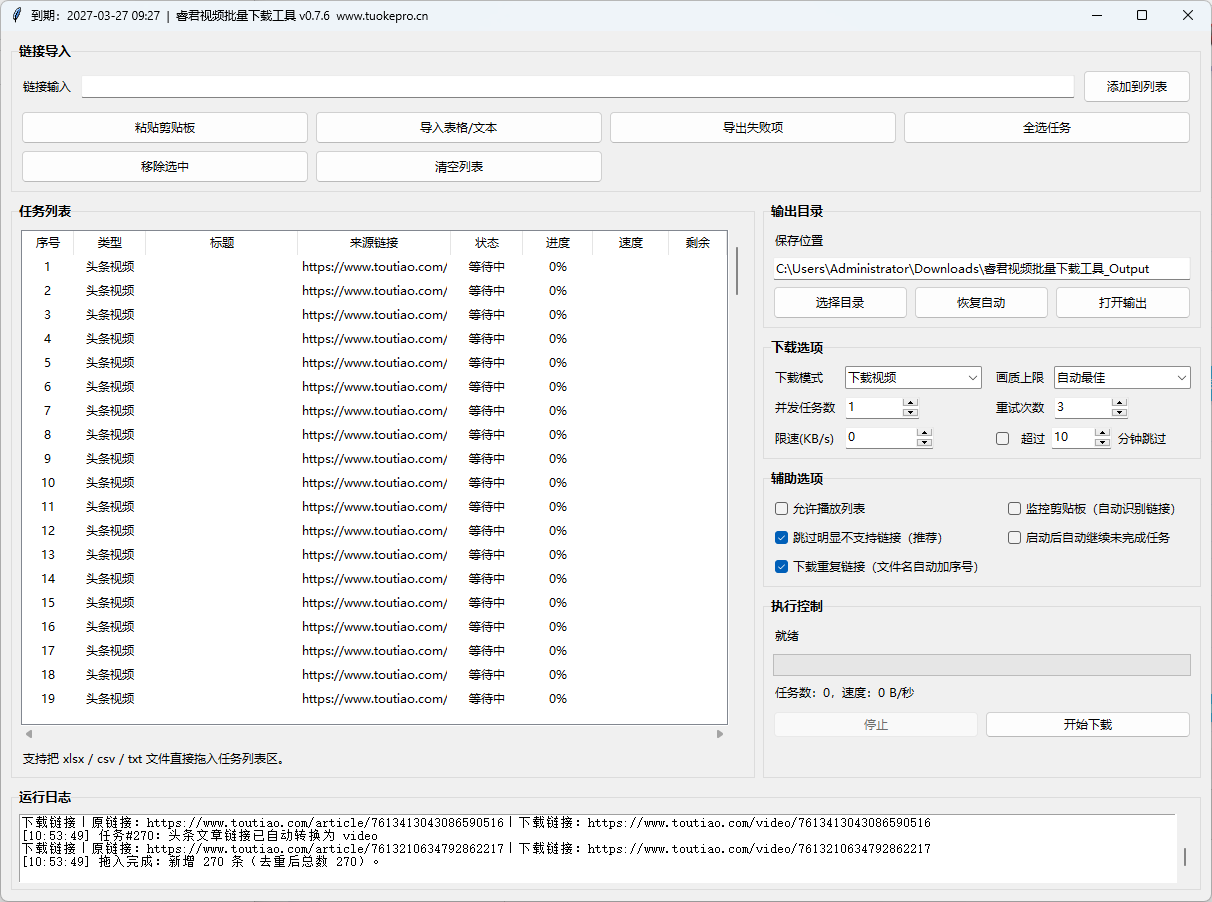The image size is (1212, 902).
Task: Decrease 重试次数 with down arrow
Action: tap(1119, 413)
